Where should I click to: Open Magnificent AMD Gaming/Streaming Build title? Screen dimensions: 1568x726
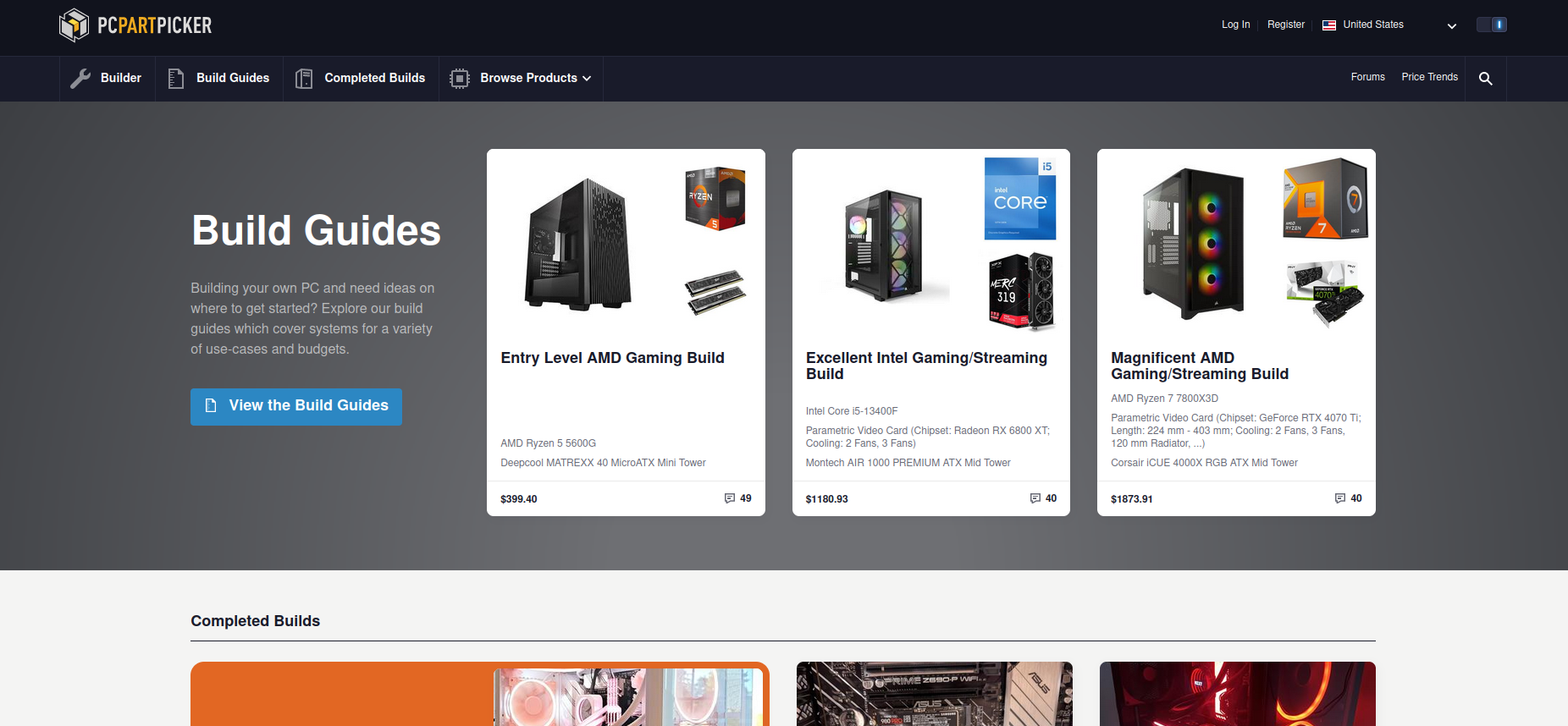(x=1200, y=366)
